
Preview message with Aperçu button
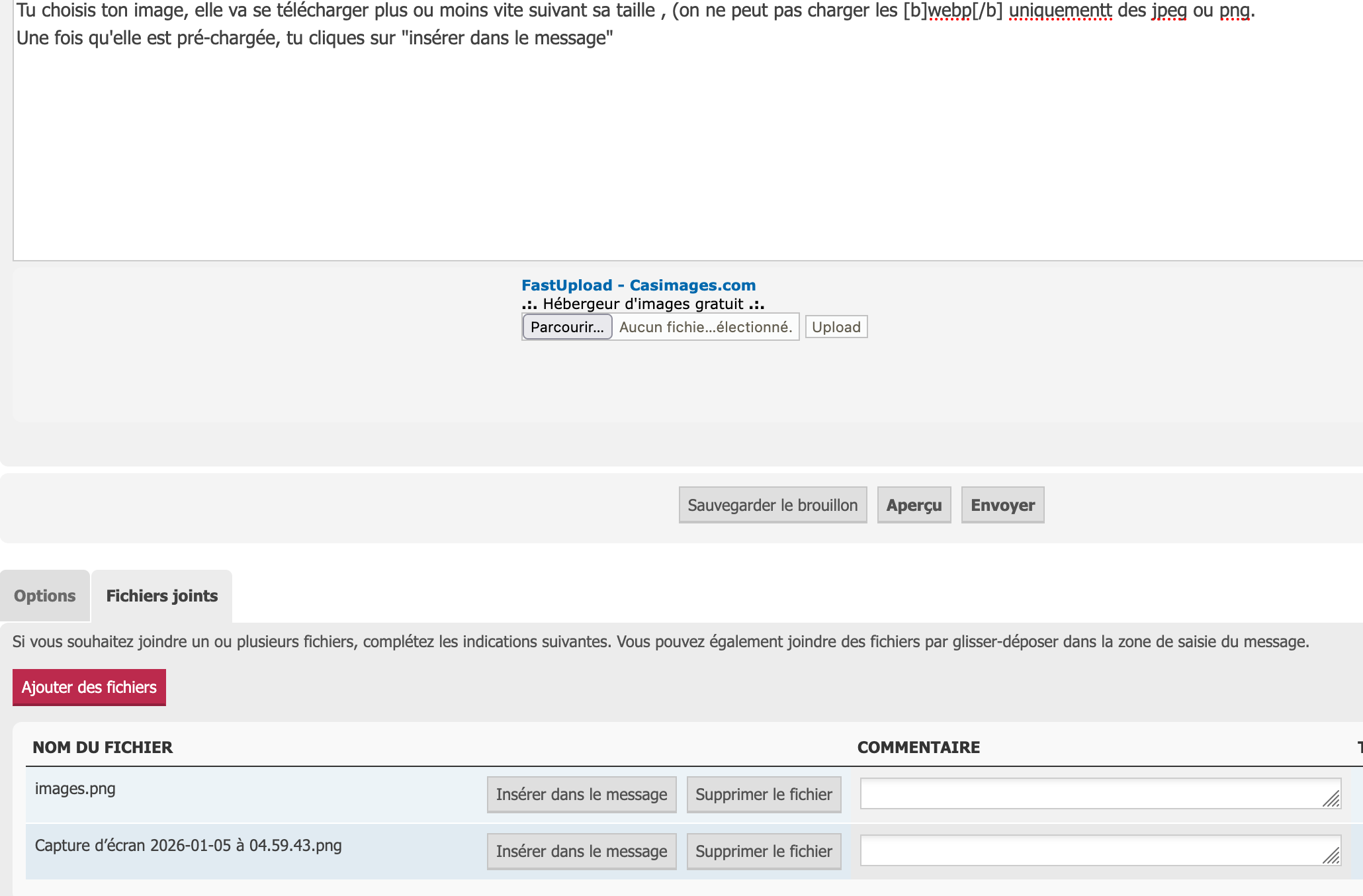tap(914, 505)
